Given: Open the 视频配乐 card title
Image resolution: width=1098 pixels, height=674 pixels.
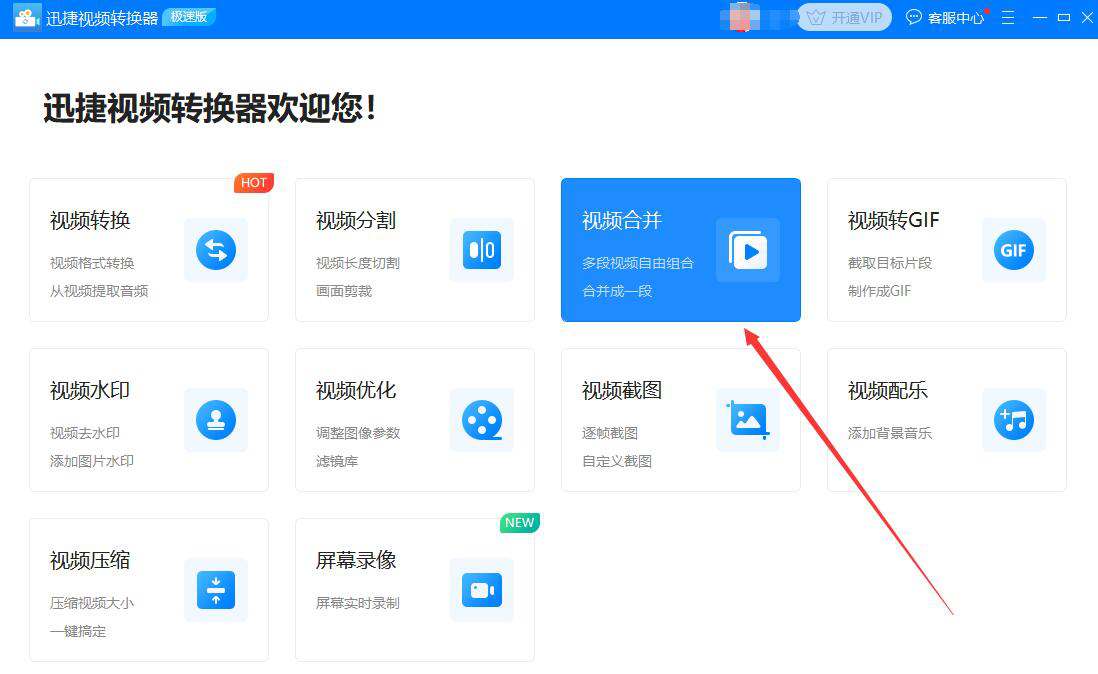Looking at the screenshot, I should (888, 391).
